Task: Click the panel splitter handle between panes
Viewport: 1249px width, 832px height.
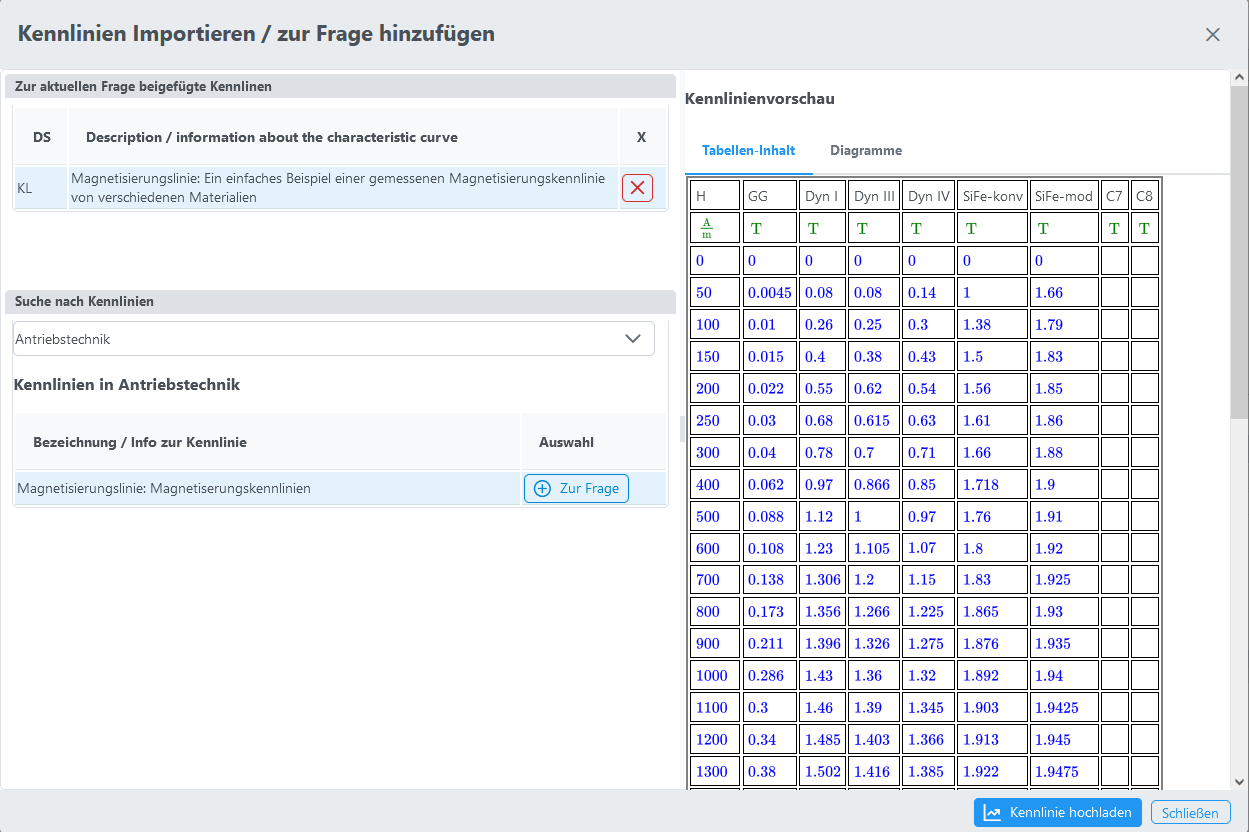Action: pyautogui.click(x=682, y=429)
